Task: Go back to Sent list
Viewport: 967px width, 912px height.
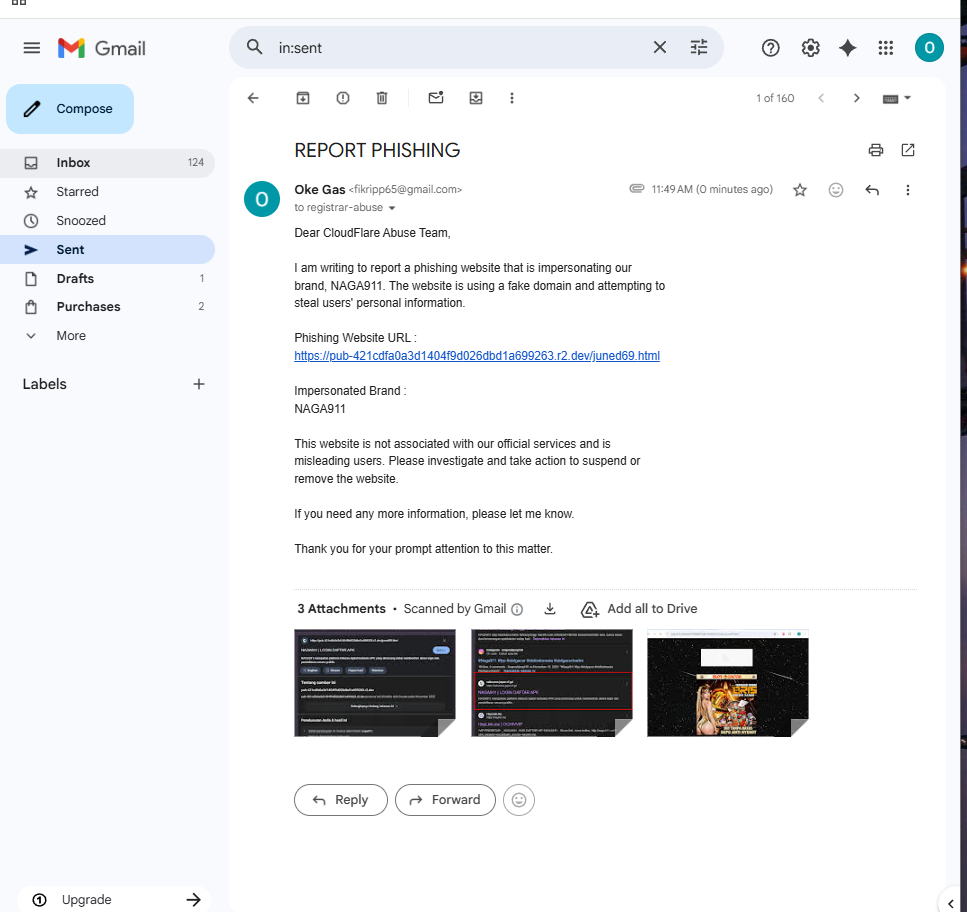Action: (253, 98)
